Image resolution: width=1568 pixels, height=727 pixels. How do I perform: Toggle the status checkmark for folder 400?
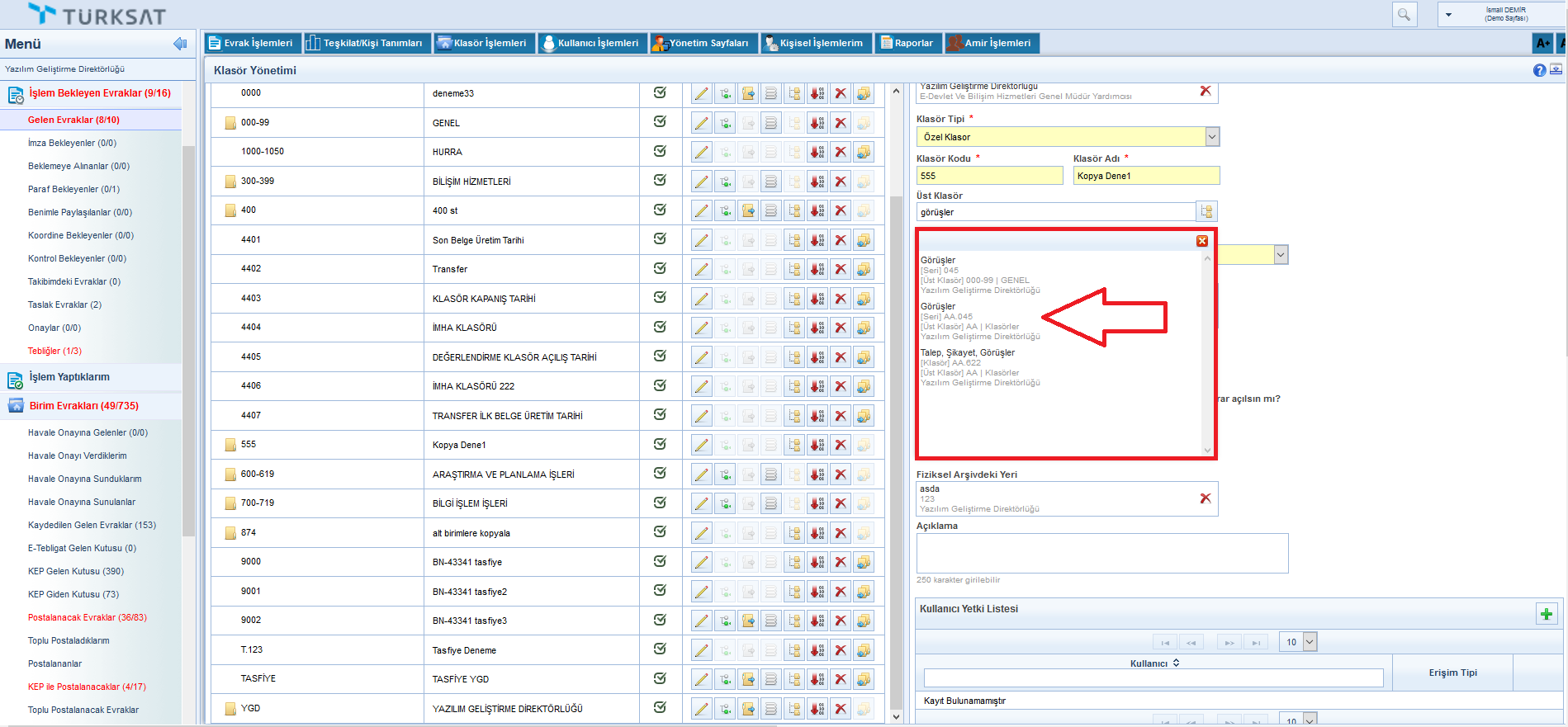(660, 210)
